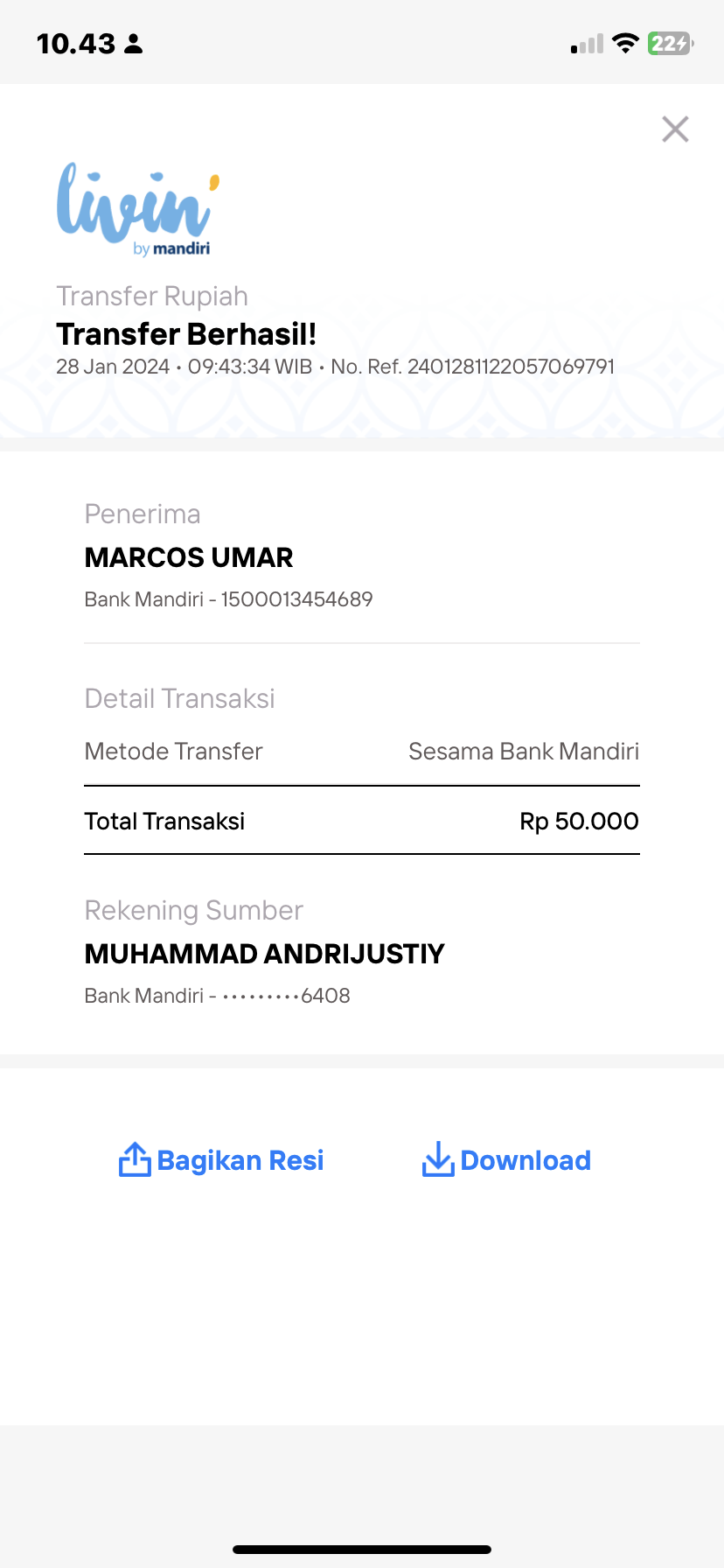Tap the share icon beside Bagikan Resi
The width and height of the screenshot is (724, 1568).
tap(135, 1159)
